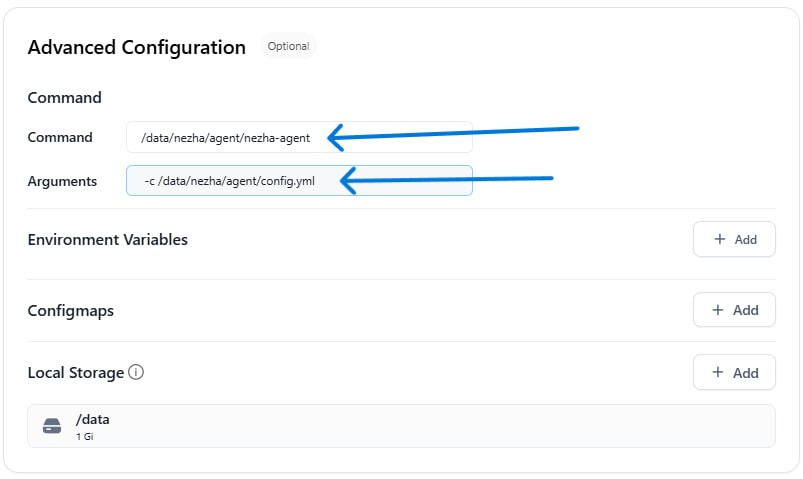Click the Local Storage heading text
Viewport: 803px width, 479px height.
pos(76,373)
